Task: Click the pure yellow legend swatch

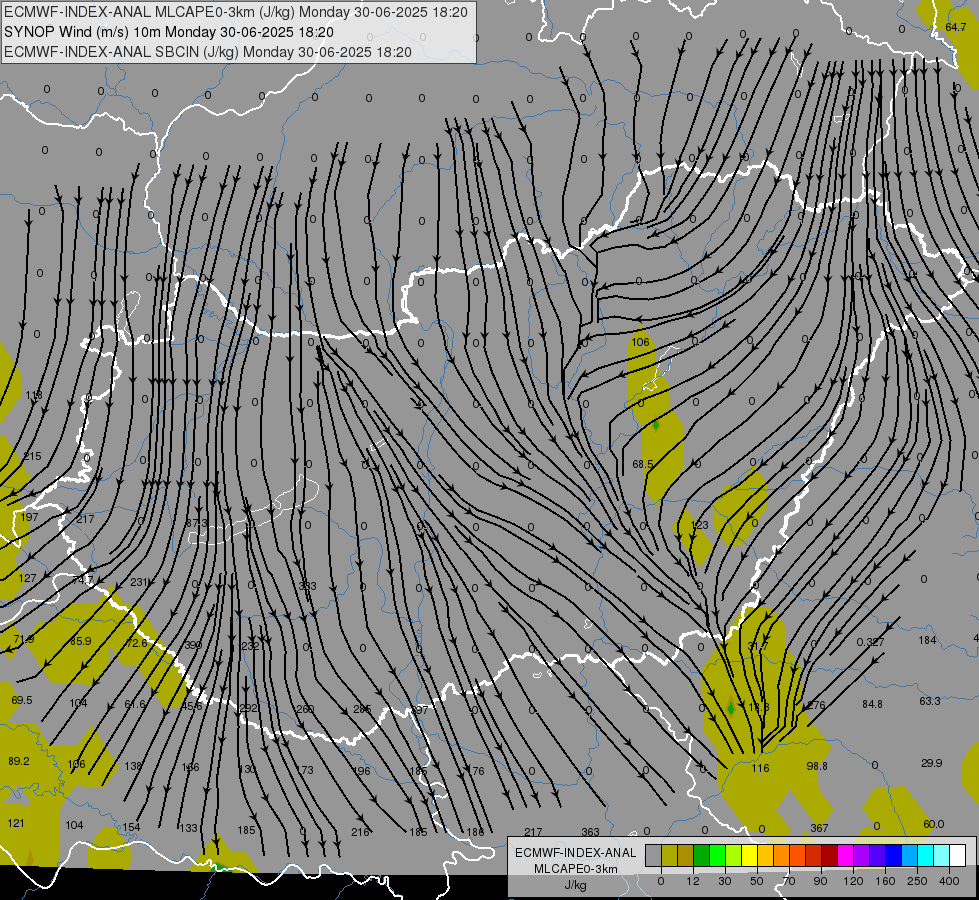Action: point(750,856)
